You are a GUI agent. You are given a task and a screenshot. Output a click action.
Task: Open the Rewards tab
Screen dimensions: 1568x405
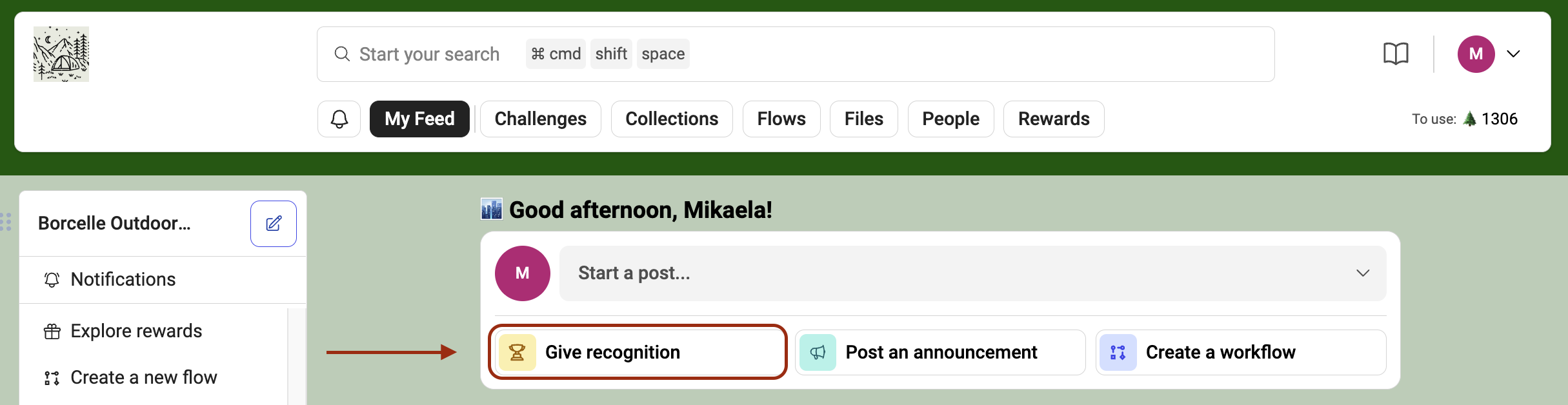[x=1054, y=119]
